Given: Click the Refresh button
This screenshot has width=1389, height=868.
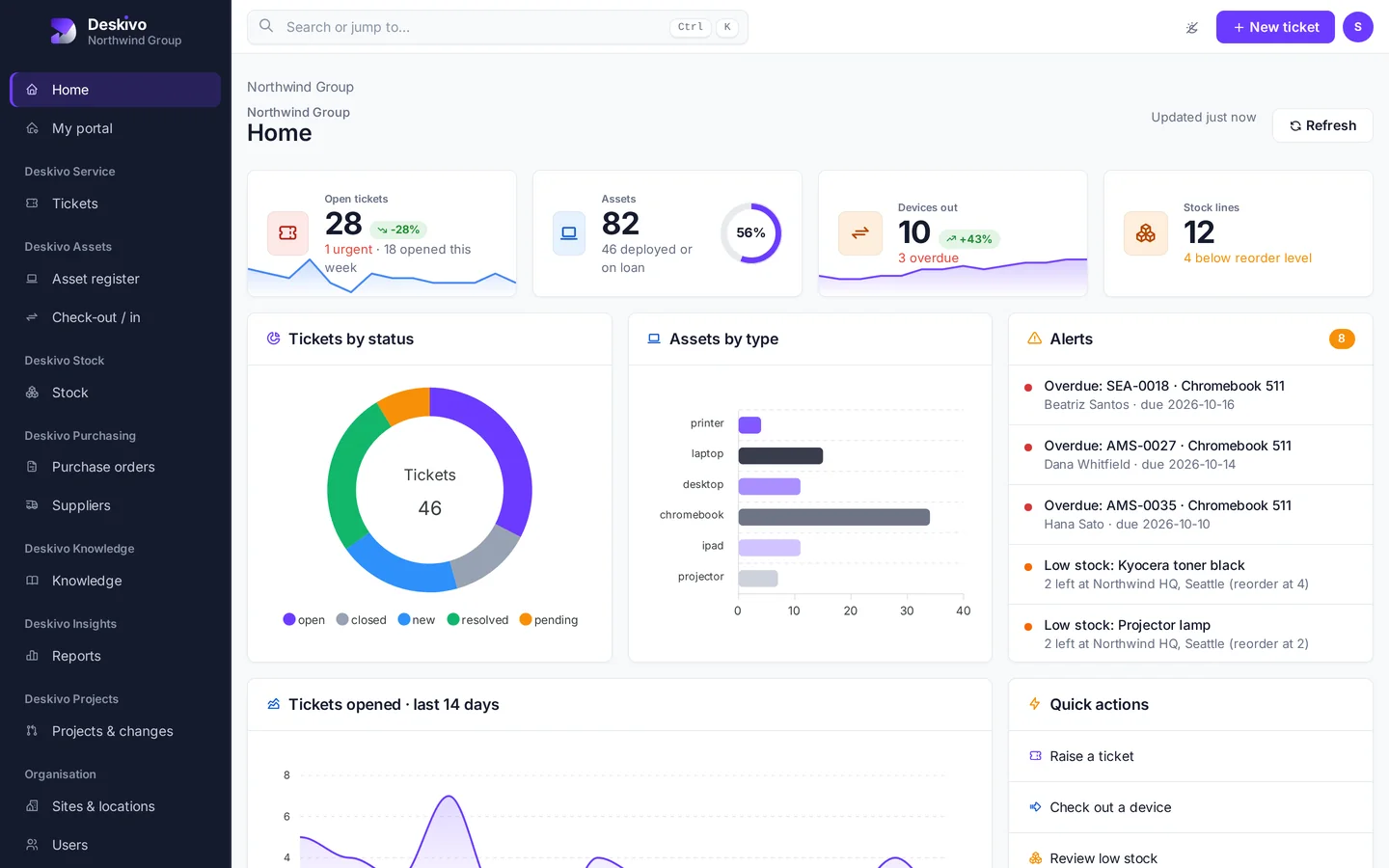Looking at the screenshot, I should [x=1322, y=125].
